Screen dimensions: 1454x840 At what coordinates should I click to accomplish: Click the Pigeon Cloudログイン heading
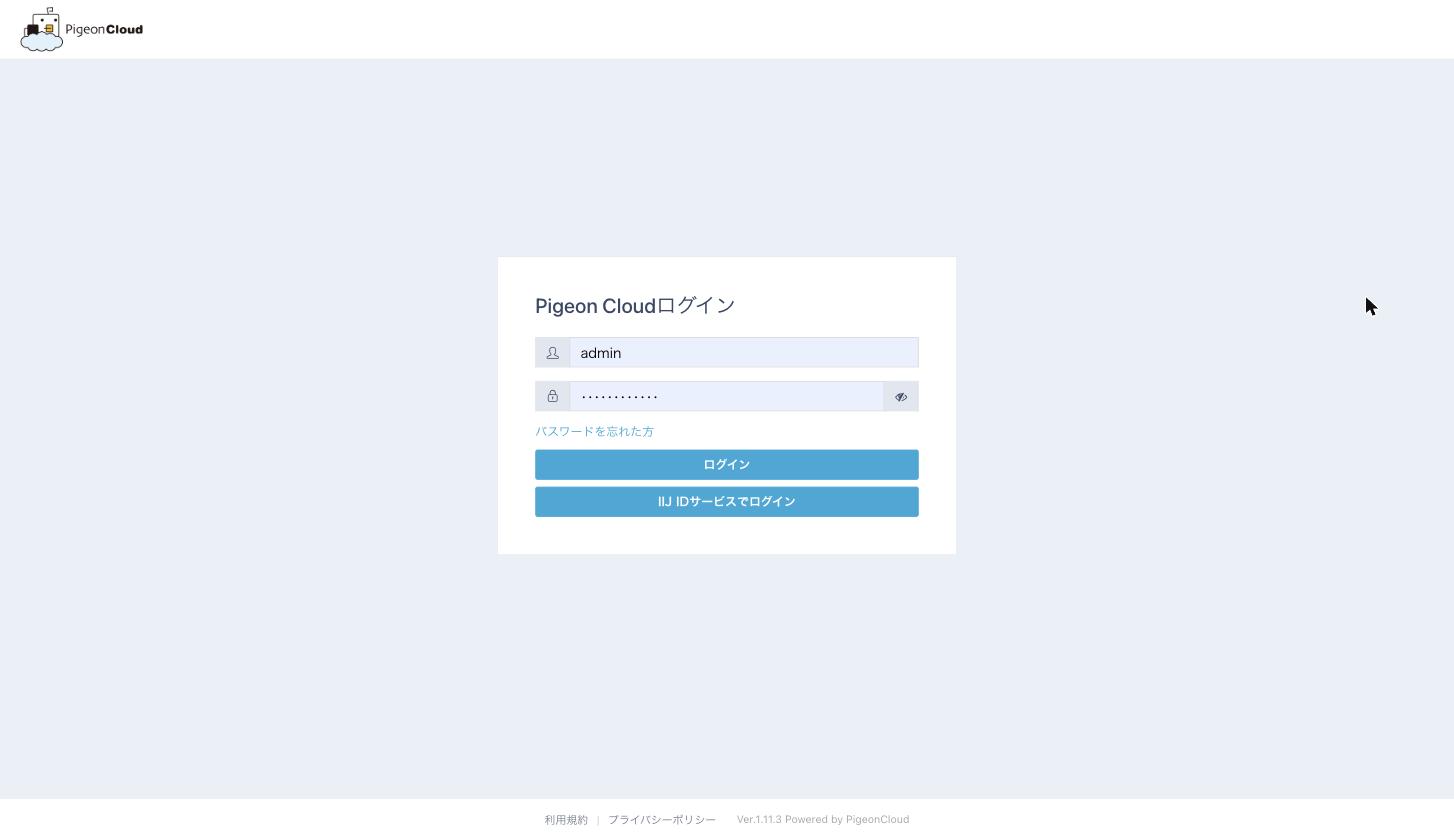point(635,306)
